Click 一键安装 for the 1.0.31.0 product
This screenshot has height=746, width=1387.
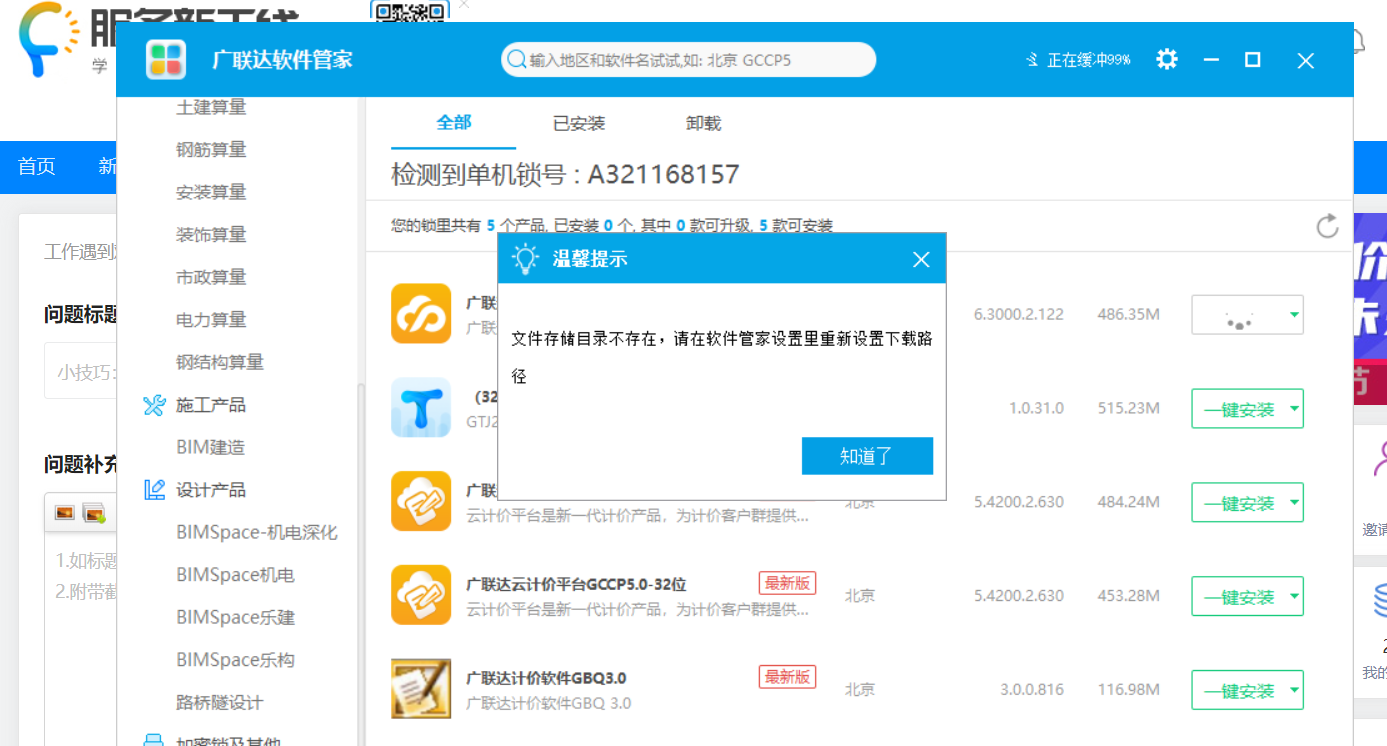1239,409
